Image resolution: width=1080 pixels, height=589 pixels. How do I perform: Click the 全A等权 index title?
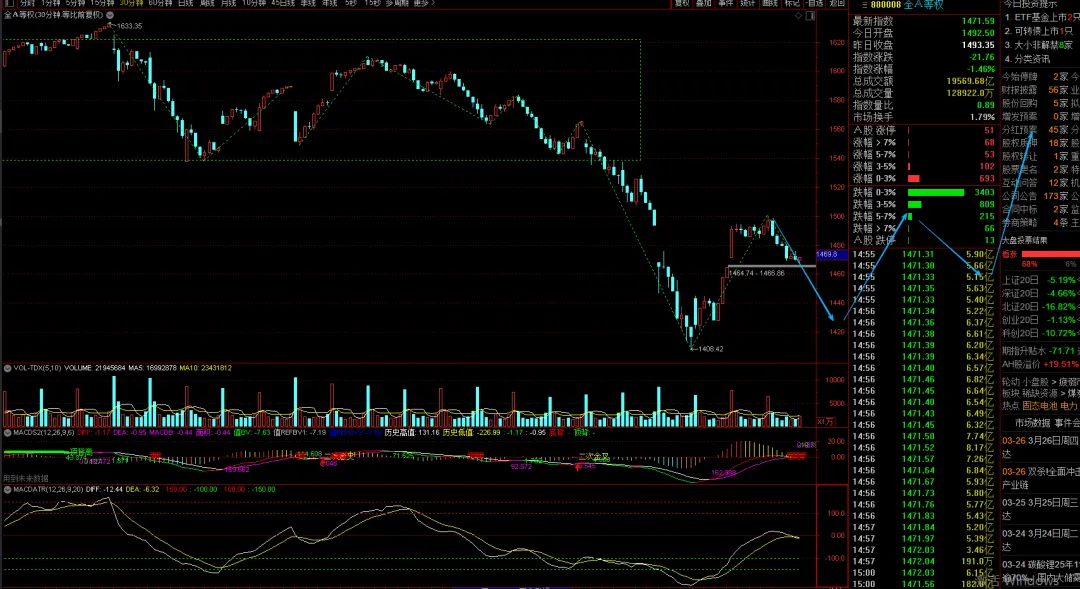[x=923, y=5]
